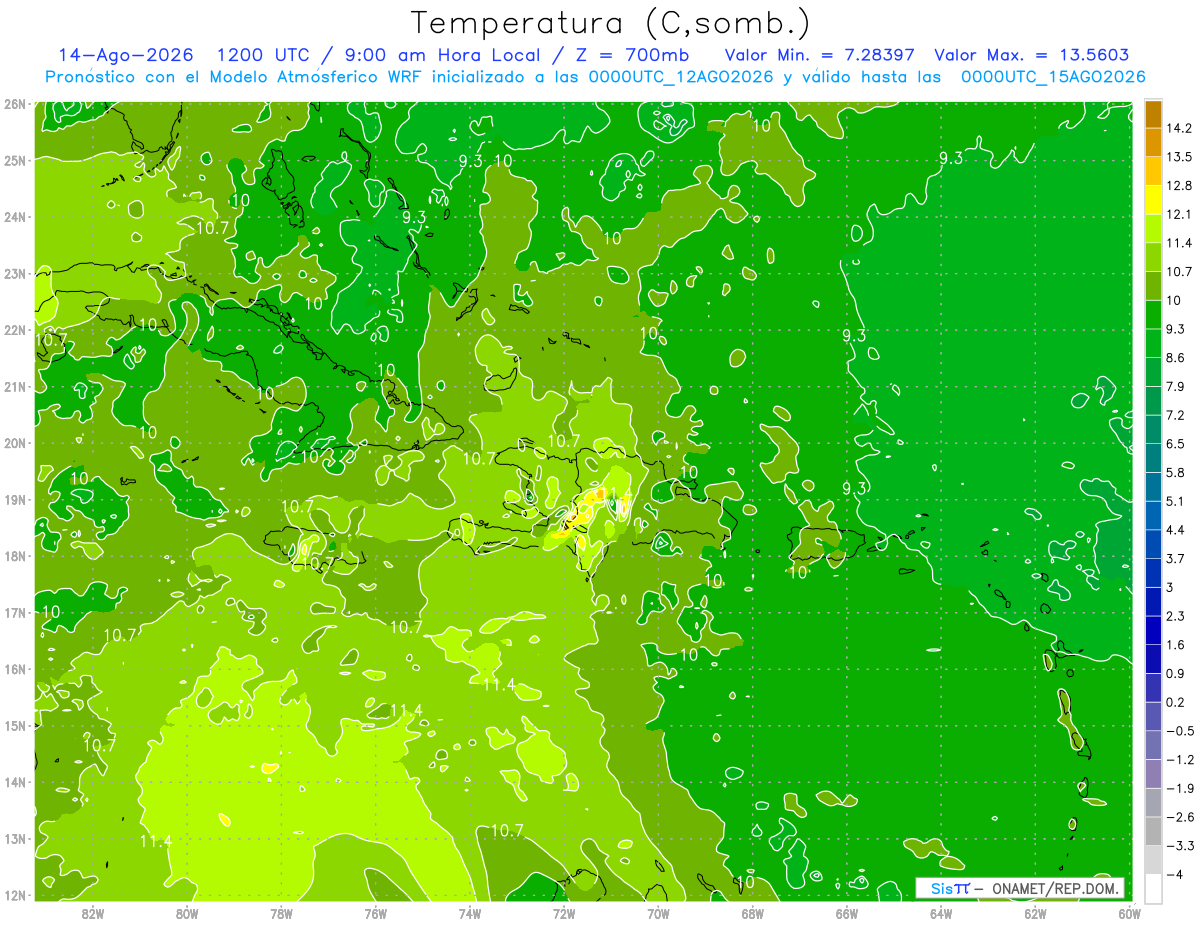Click the 26N latitude axis label

point(14,104)
